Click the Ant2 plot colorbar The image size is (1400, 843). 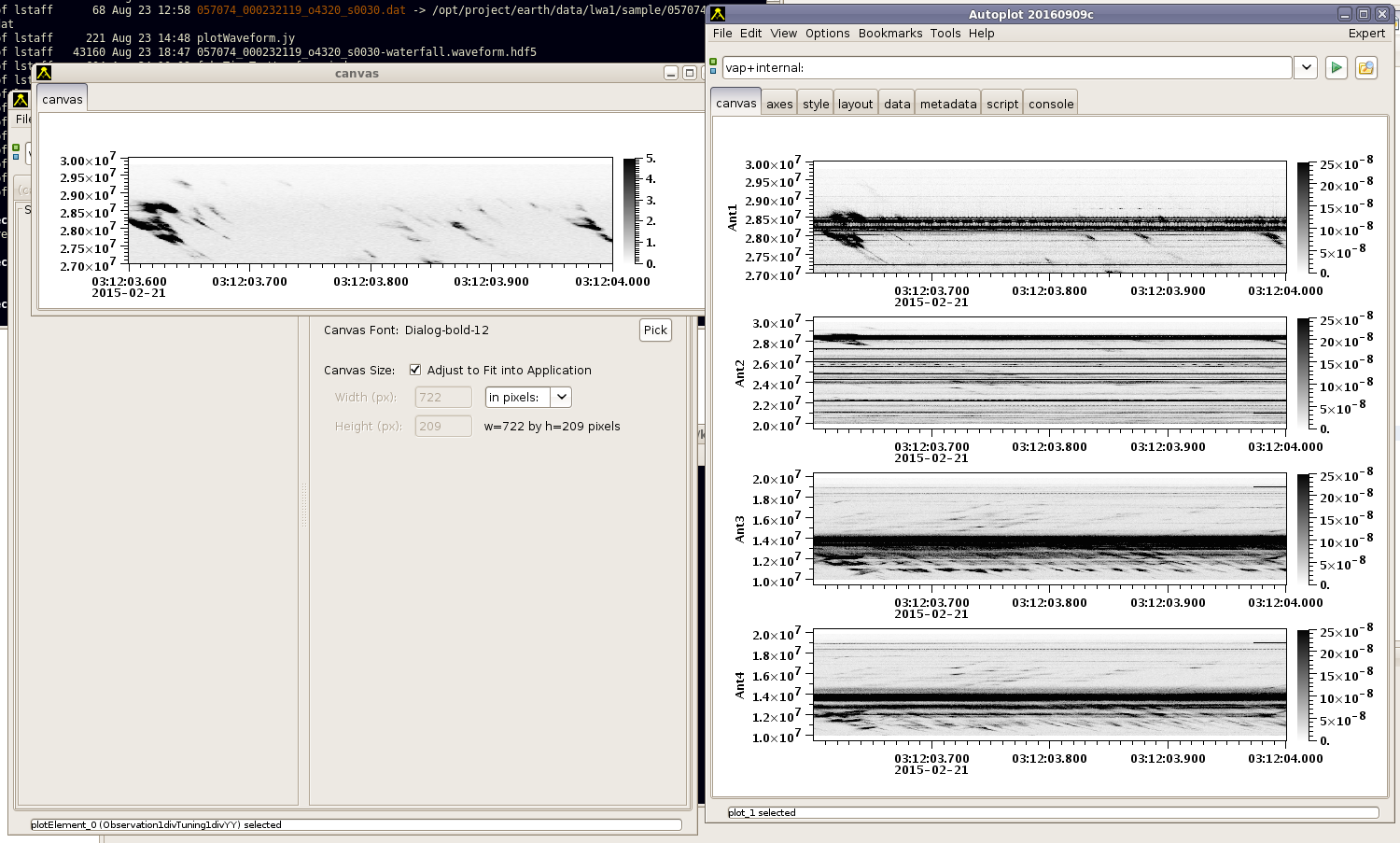point(1303,373)
